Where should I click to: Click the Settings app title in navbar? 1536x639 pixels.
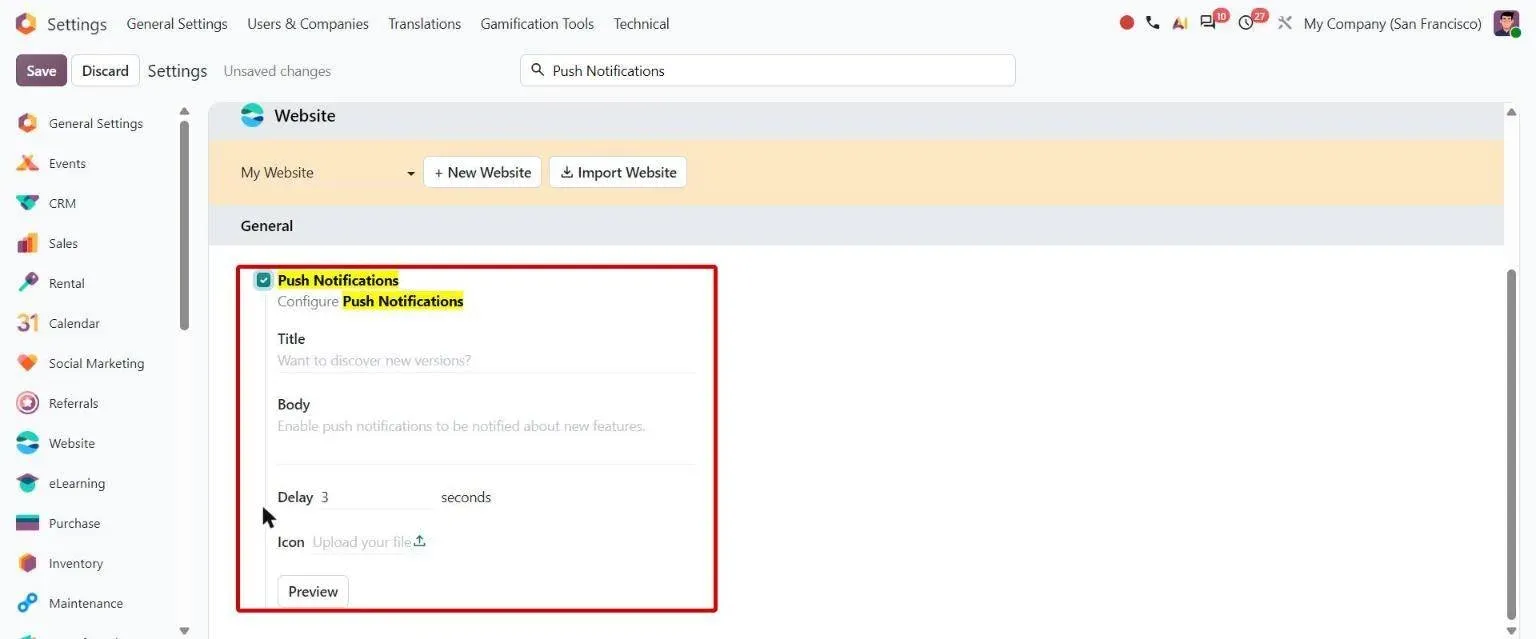(x=77, y=24)
